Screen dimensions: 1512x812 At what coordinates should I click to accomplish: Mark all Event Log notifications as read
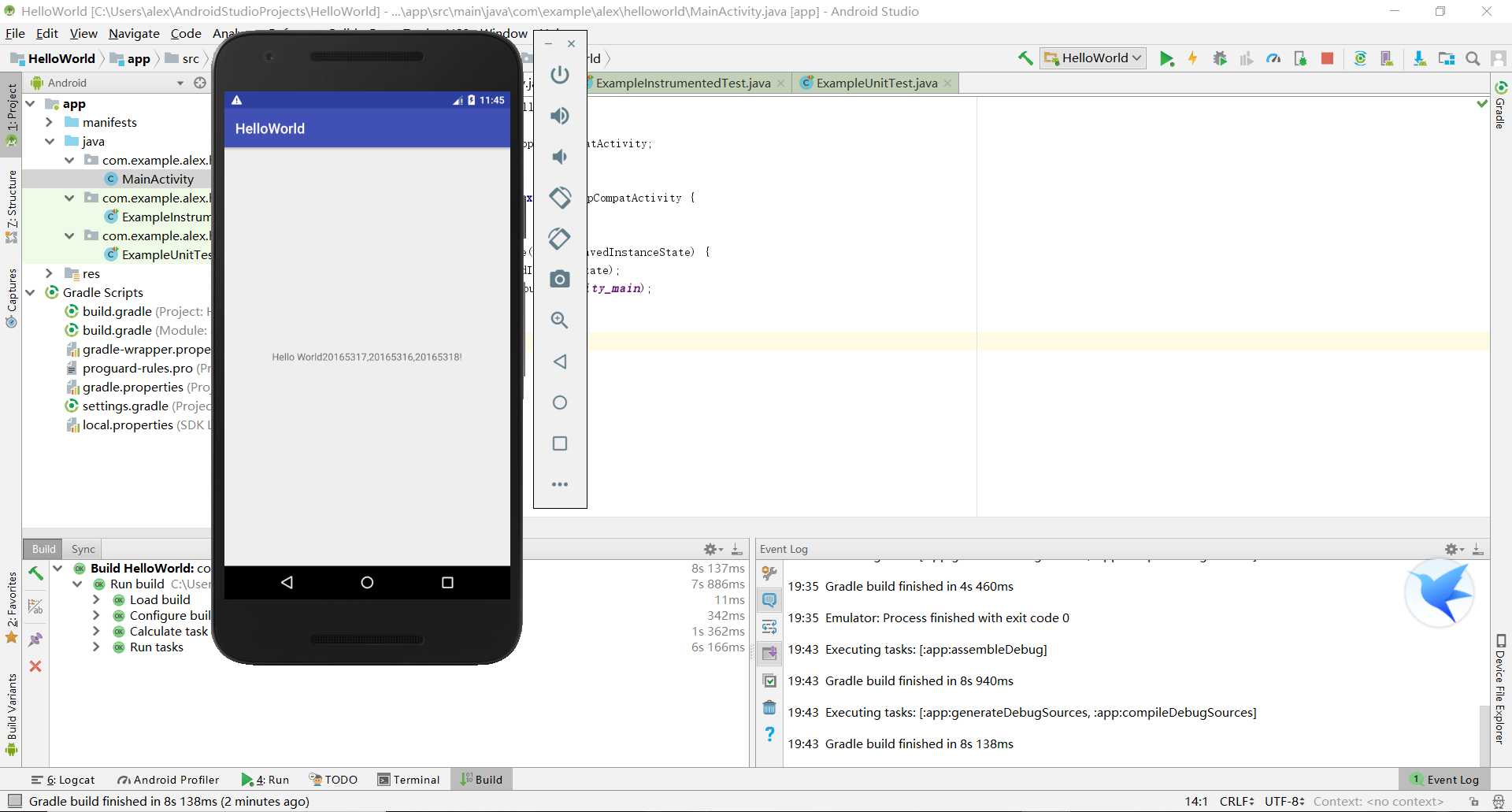pyautogui.click(x=769, y=680)
